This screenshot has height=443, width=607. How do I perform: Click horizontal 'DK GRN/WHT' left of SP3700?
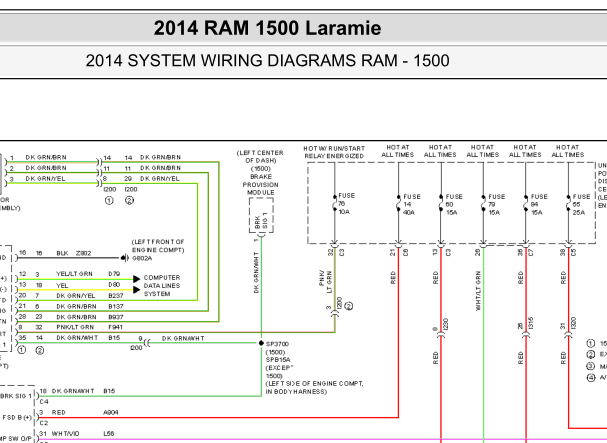coord(183,338)
